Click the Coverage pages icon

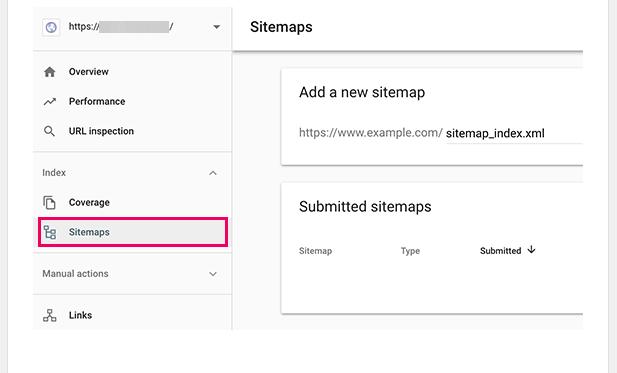click(49, 203)
